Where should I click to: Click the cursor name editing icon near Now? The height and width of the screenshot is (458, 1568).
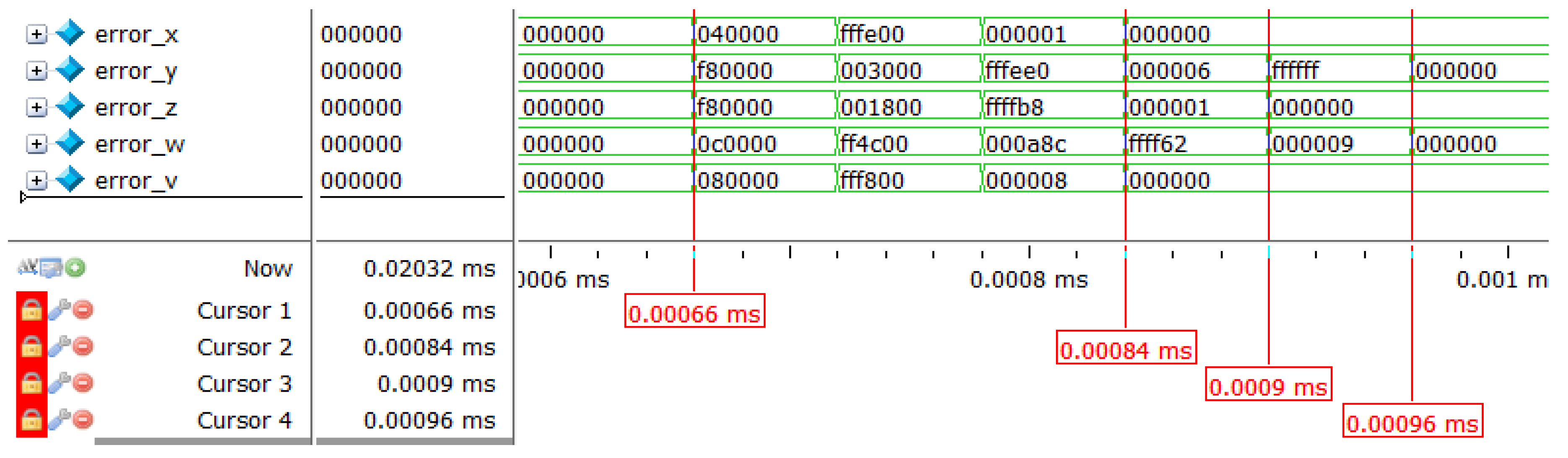point(27,267)
